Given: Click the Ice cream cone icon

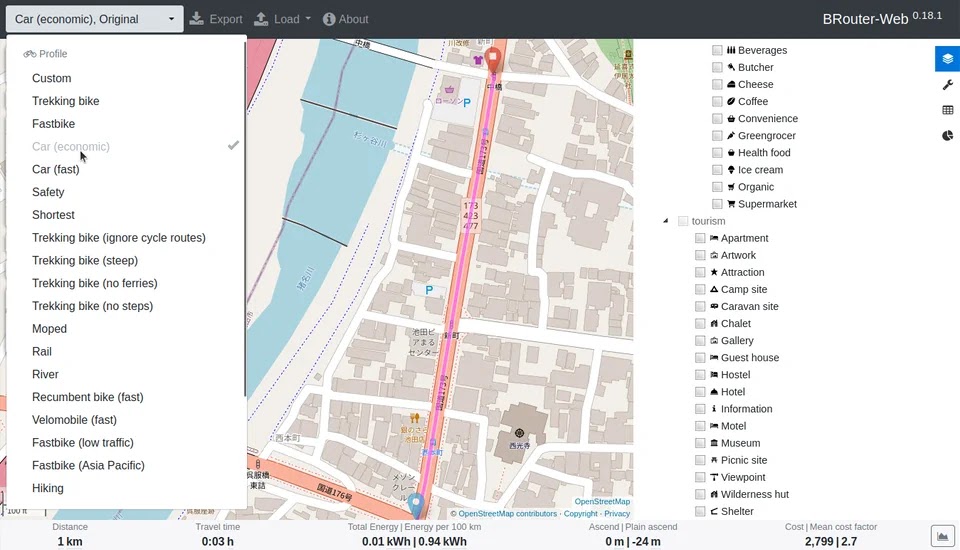Looking at the screenshot, I should [x=731, y=170].
